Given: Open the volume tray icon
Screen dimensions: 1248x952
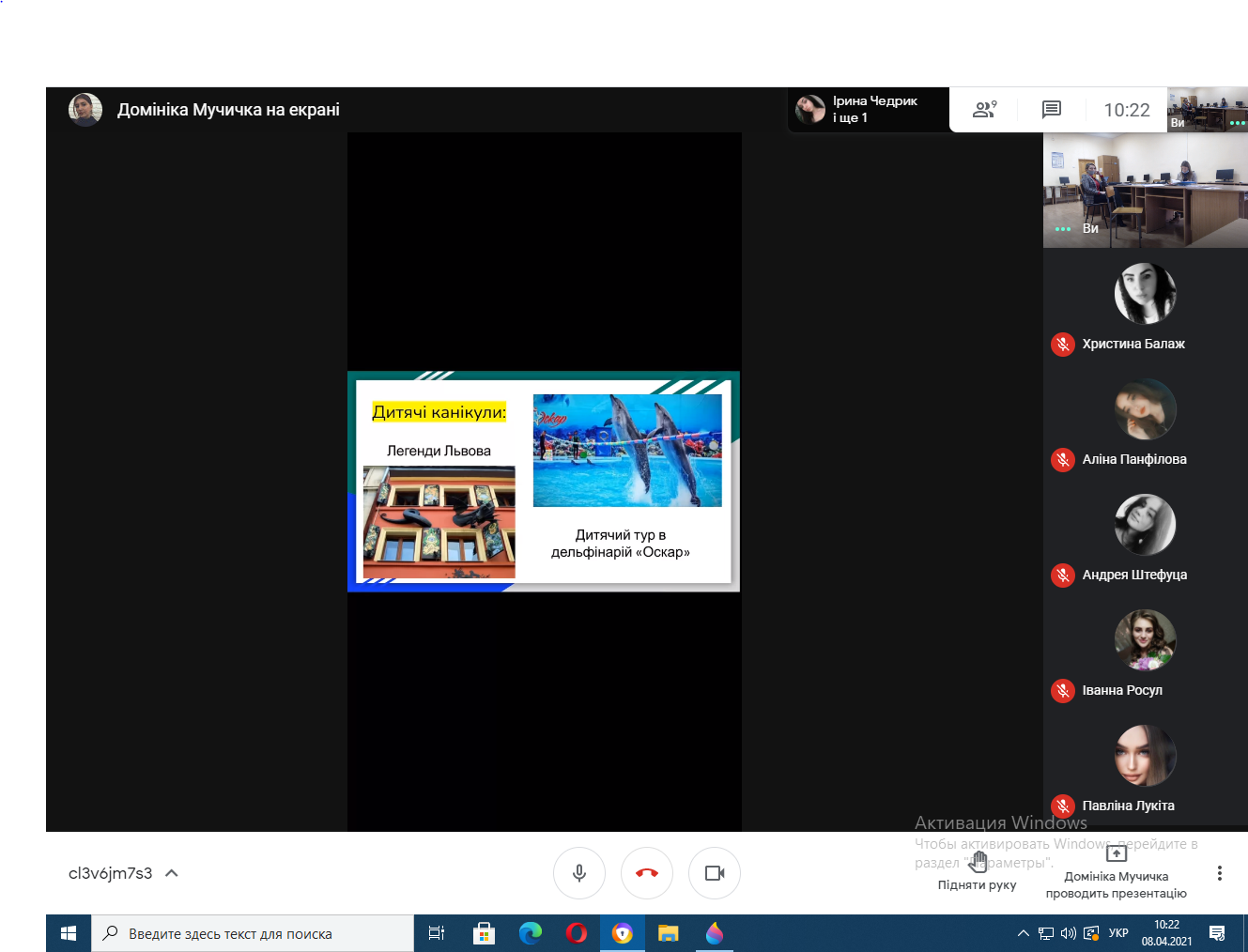Looking at the screenshot, I should click(x=1069, y=933).
